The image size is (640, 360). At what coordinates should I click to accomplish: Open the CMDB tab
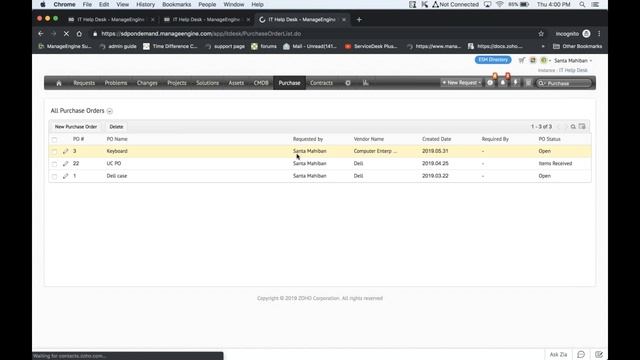(261, 83)
